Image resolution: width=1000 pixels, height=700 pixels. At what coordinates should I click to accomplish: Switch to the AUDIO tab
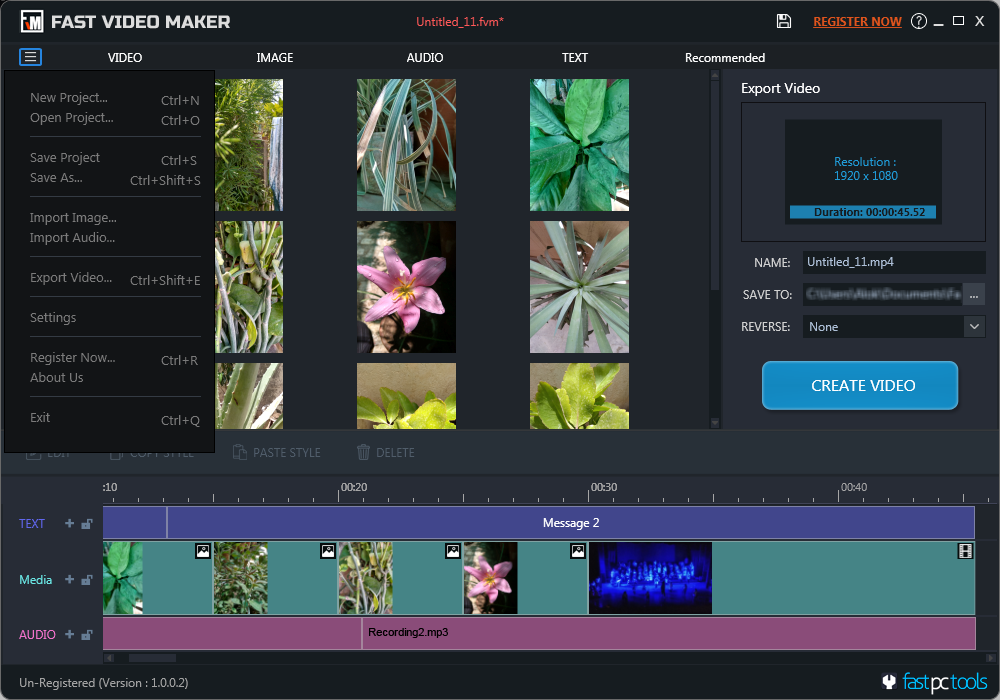tap(424, 57)
